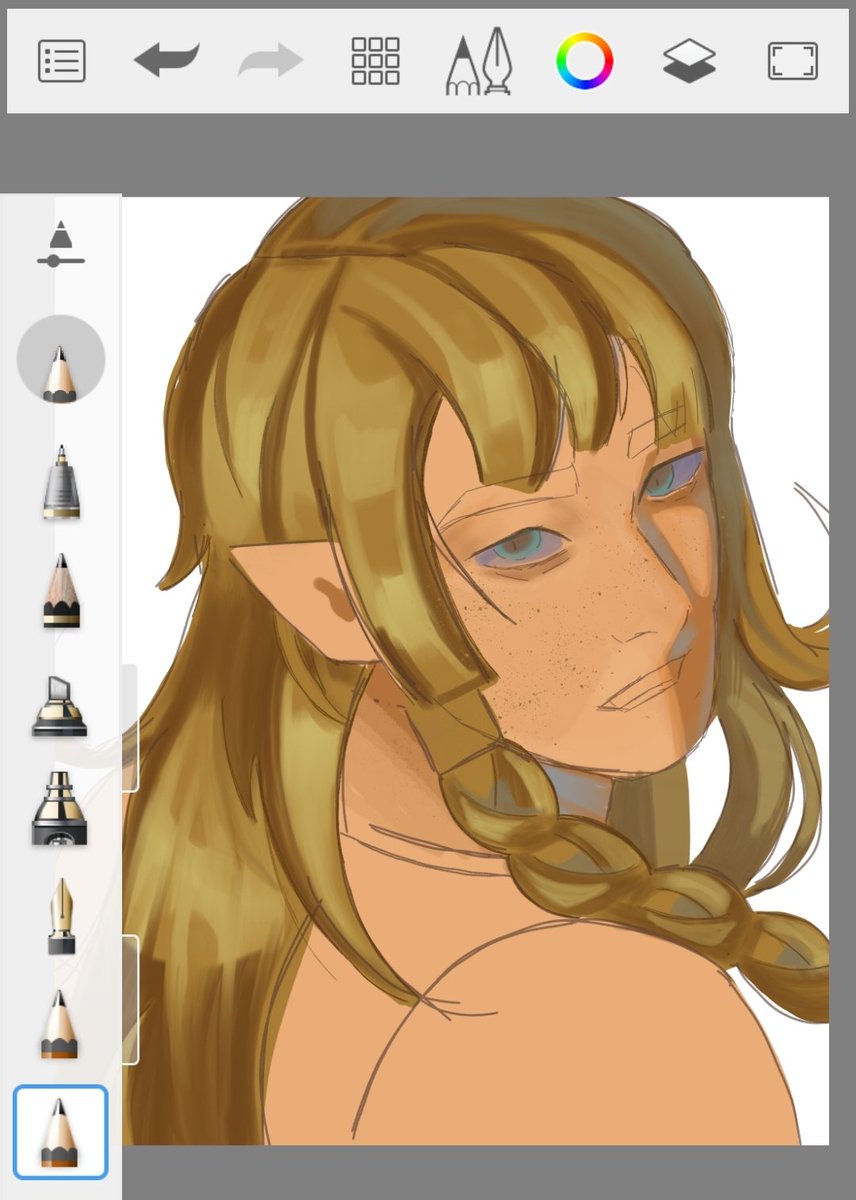Select the technical pen with metal tip
The height and width of the screenshot is (1200, 856).
(x=61, y=483)
